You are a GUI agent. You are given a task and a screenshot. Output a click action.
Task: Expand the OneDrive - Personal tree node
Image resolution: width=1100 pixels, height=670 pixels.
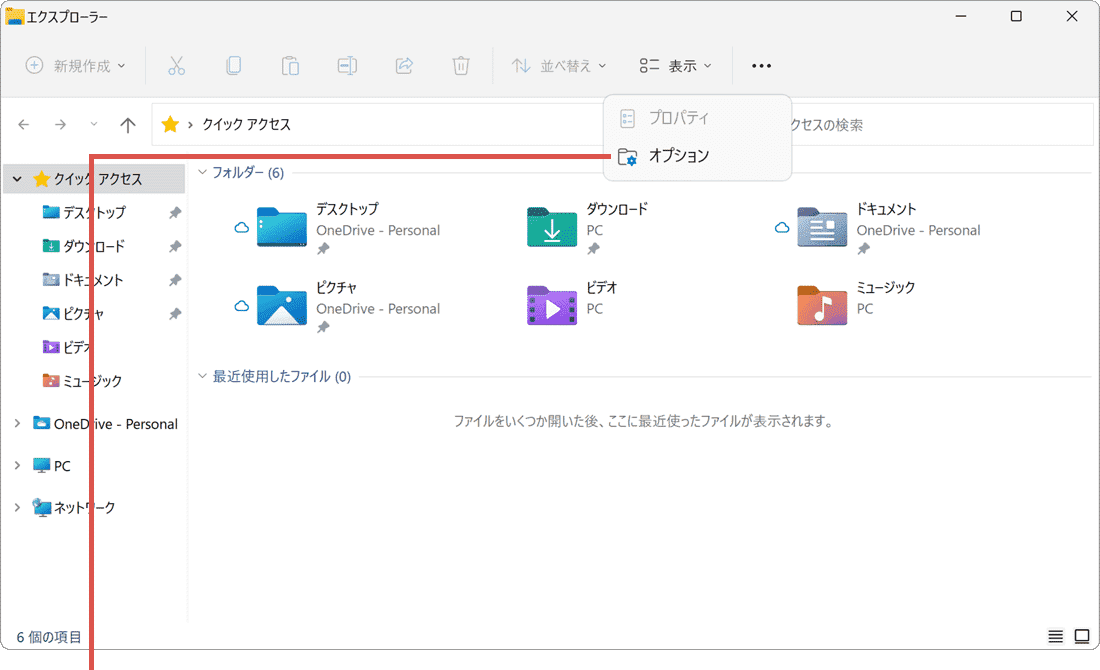click(17, 424)
